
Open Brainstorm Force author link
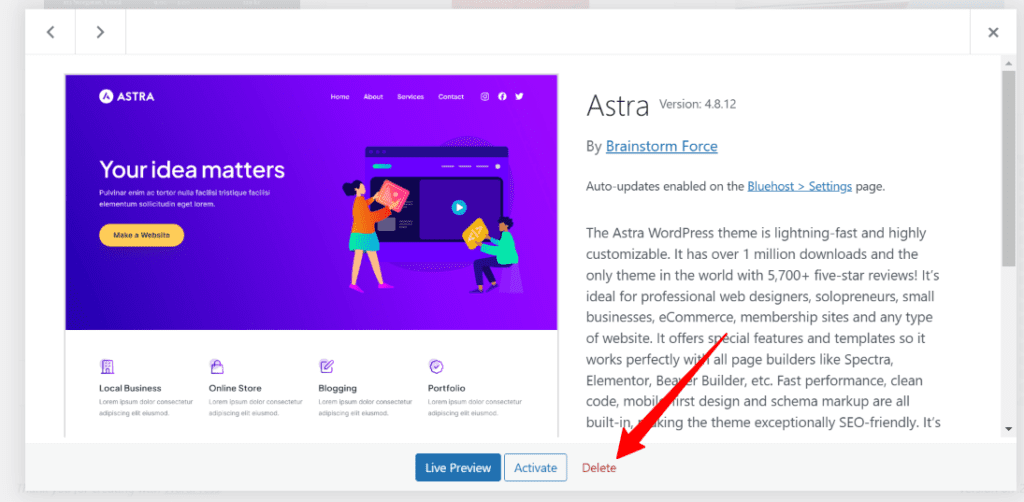(662, 146)
